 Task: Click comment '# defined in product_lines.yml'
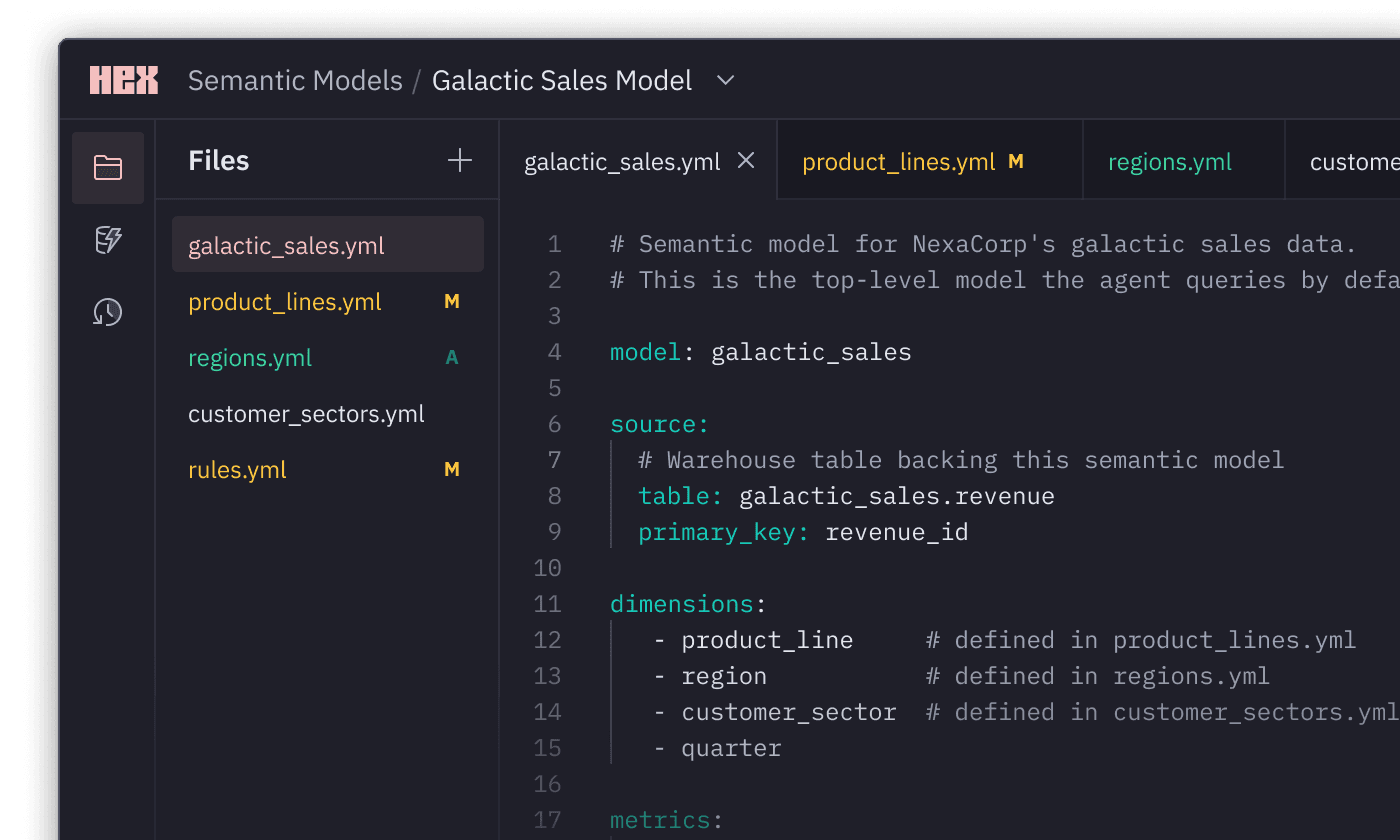1141,640
